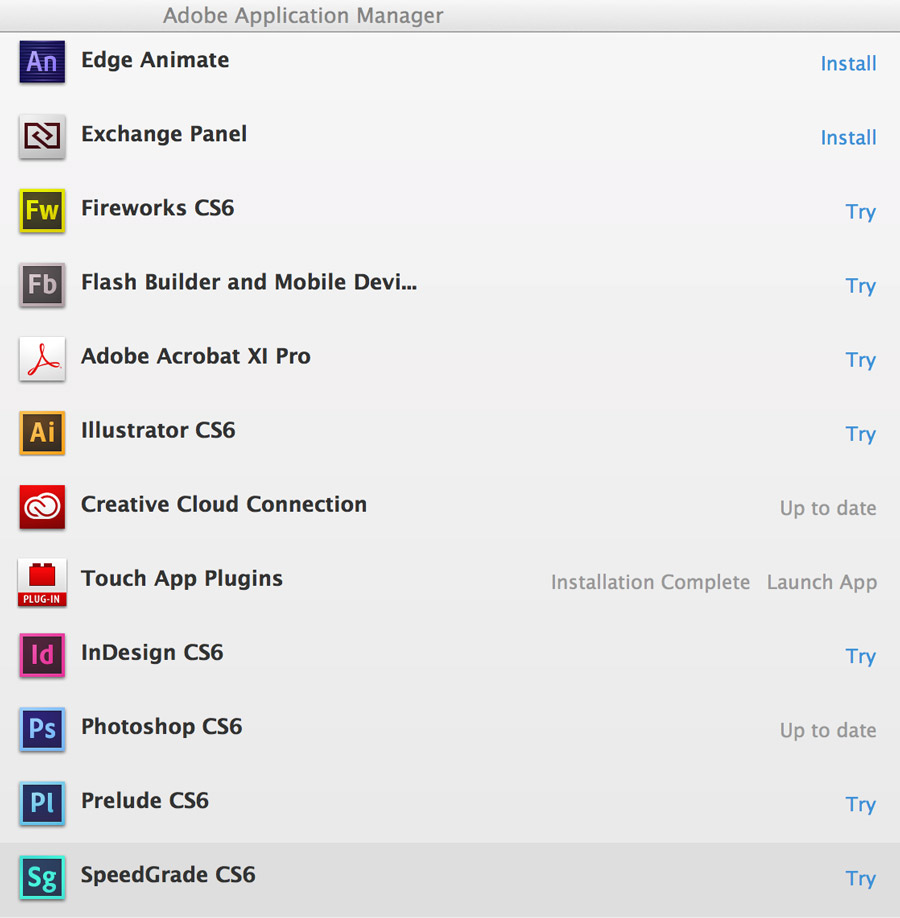
Task: Try SpeedGrade CS6
Action: [861, 879]
